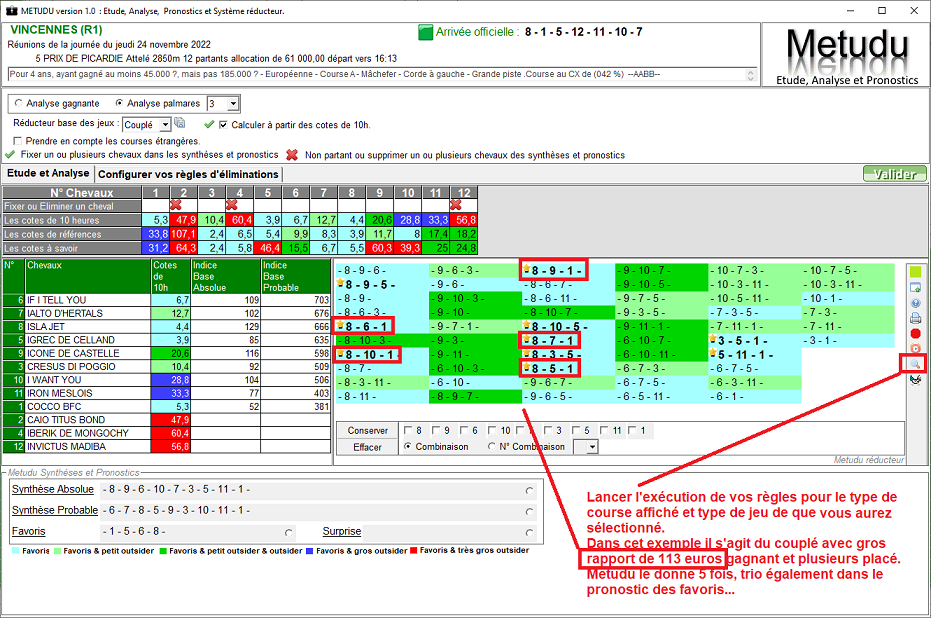931x618 pixels.
Task: Select the ICONE DE CASTELLE row
Action: tap(166, 353)
